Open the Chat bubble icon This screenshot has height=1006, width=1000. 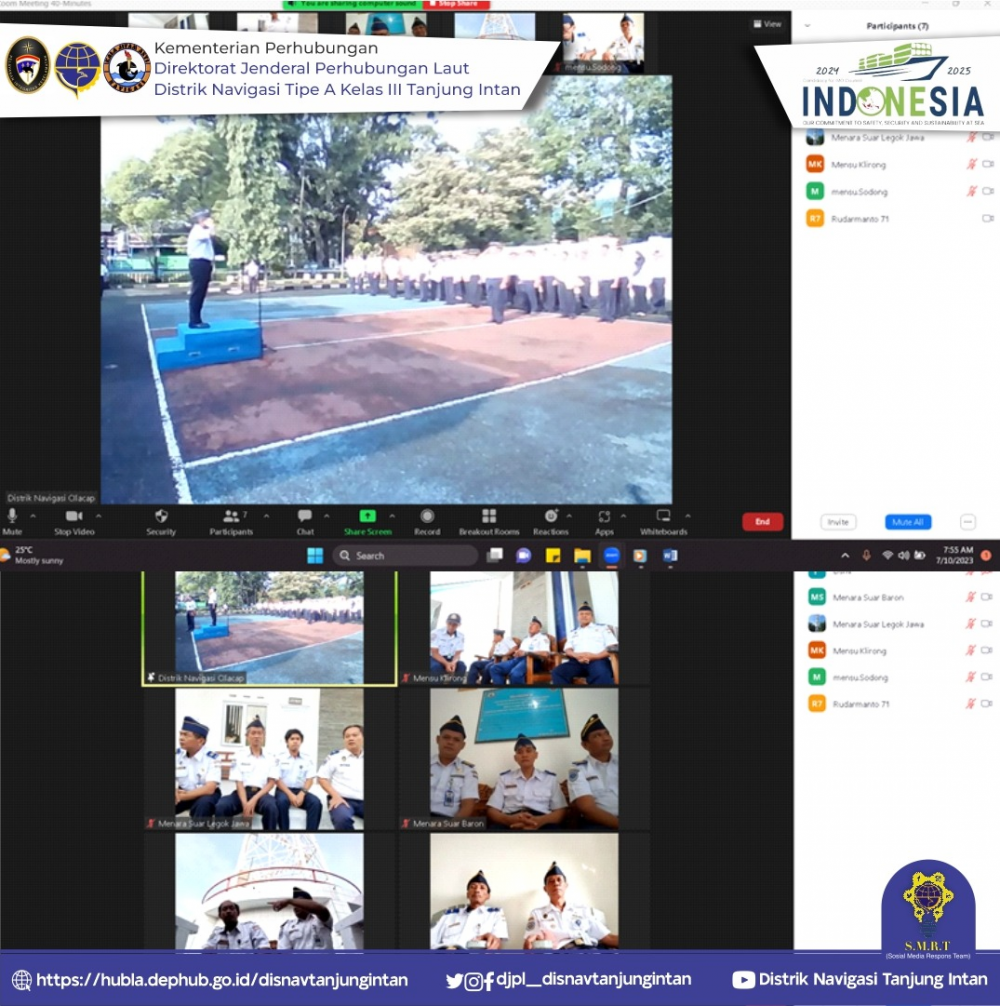point(305,516)
